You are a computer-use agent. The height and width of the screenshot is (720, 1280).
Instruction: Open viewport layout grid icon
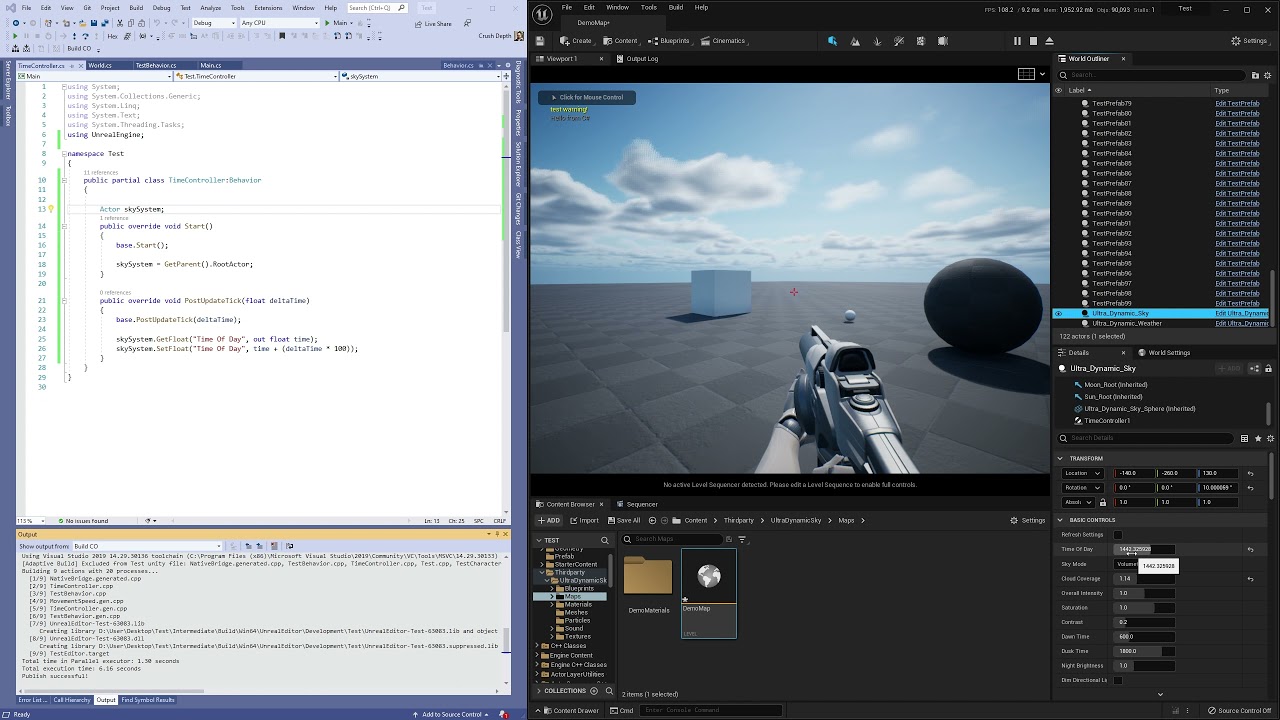click(1026, 74)
